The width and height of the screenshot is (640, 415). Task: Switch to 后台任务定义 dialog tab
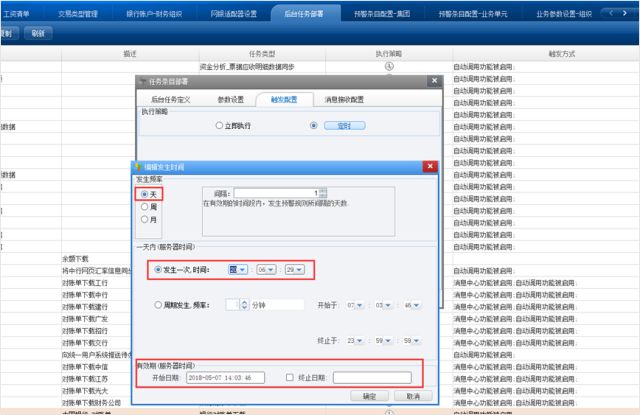(x=171, y=100)
